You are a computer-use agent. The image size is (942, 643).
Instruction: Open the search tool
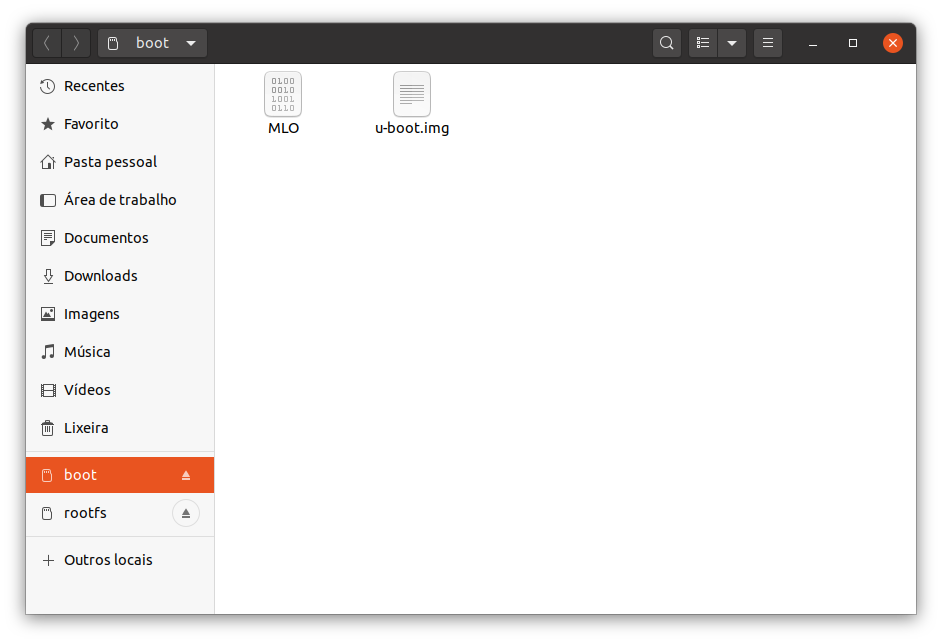pyautogui.click(x=666, y=43)
